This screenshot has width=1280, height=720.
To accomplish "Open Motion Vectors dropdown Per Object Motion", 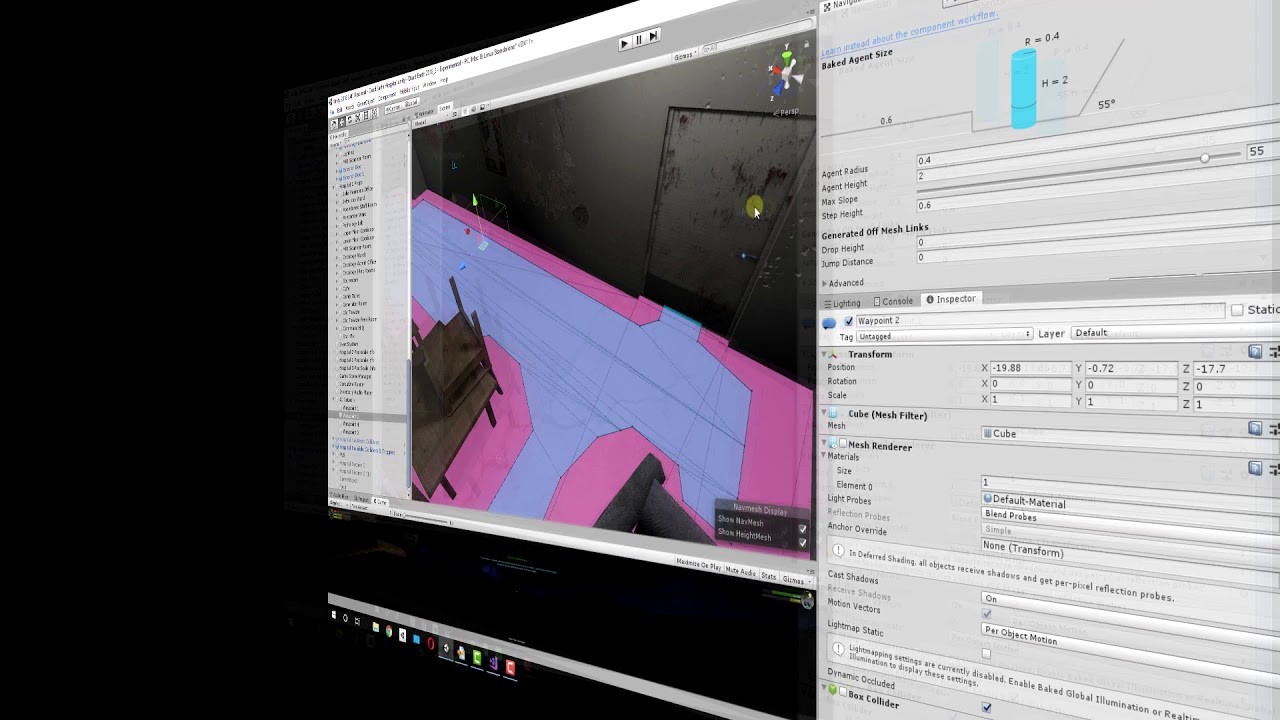I will click(1129, 648).
